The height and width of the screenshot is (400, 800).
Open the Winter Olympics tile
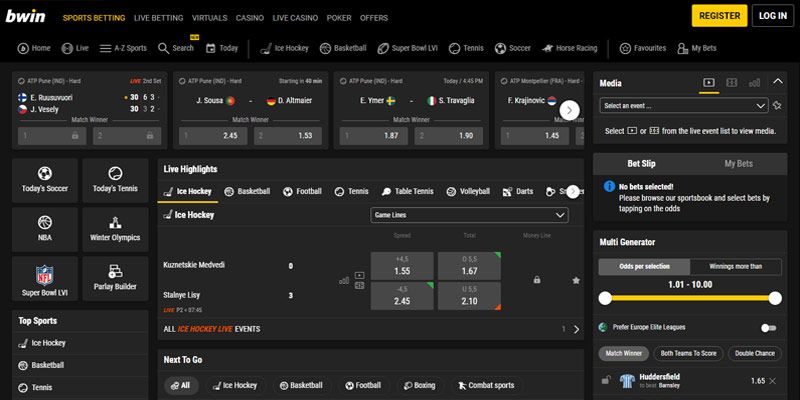pos(115,229)
